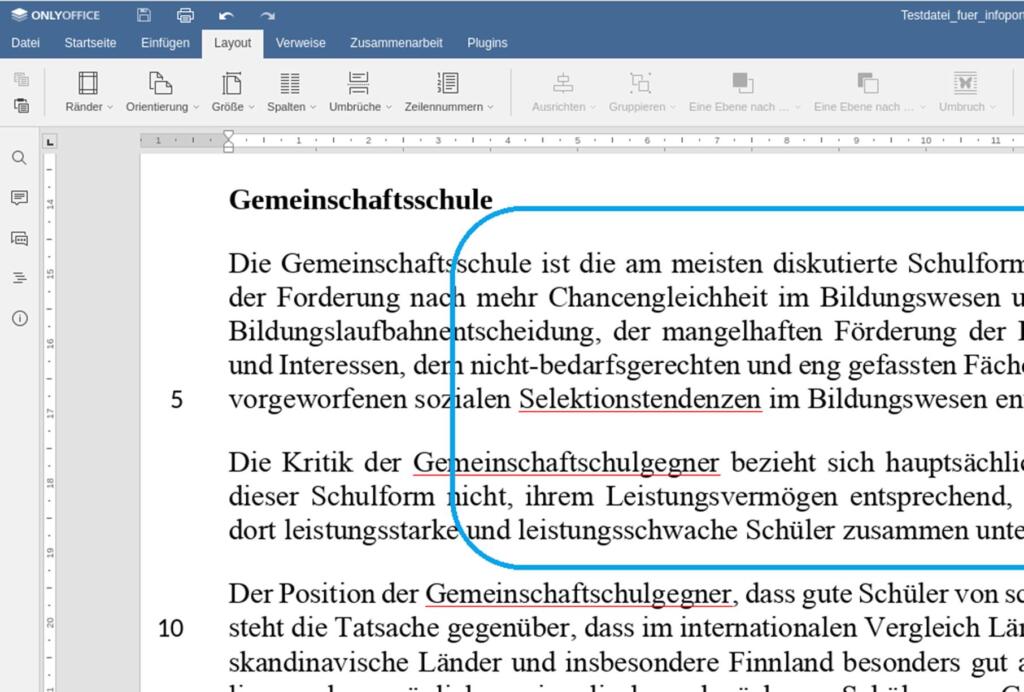The width and height of the screenshot is (1024, 692).
Task: Click the ONLYOFFICE logo
Action: 56,15
